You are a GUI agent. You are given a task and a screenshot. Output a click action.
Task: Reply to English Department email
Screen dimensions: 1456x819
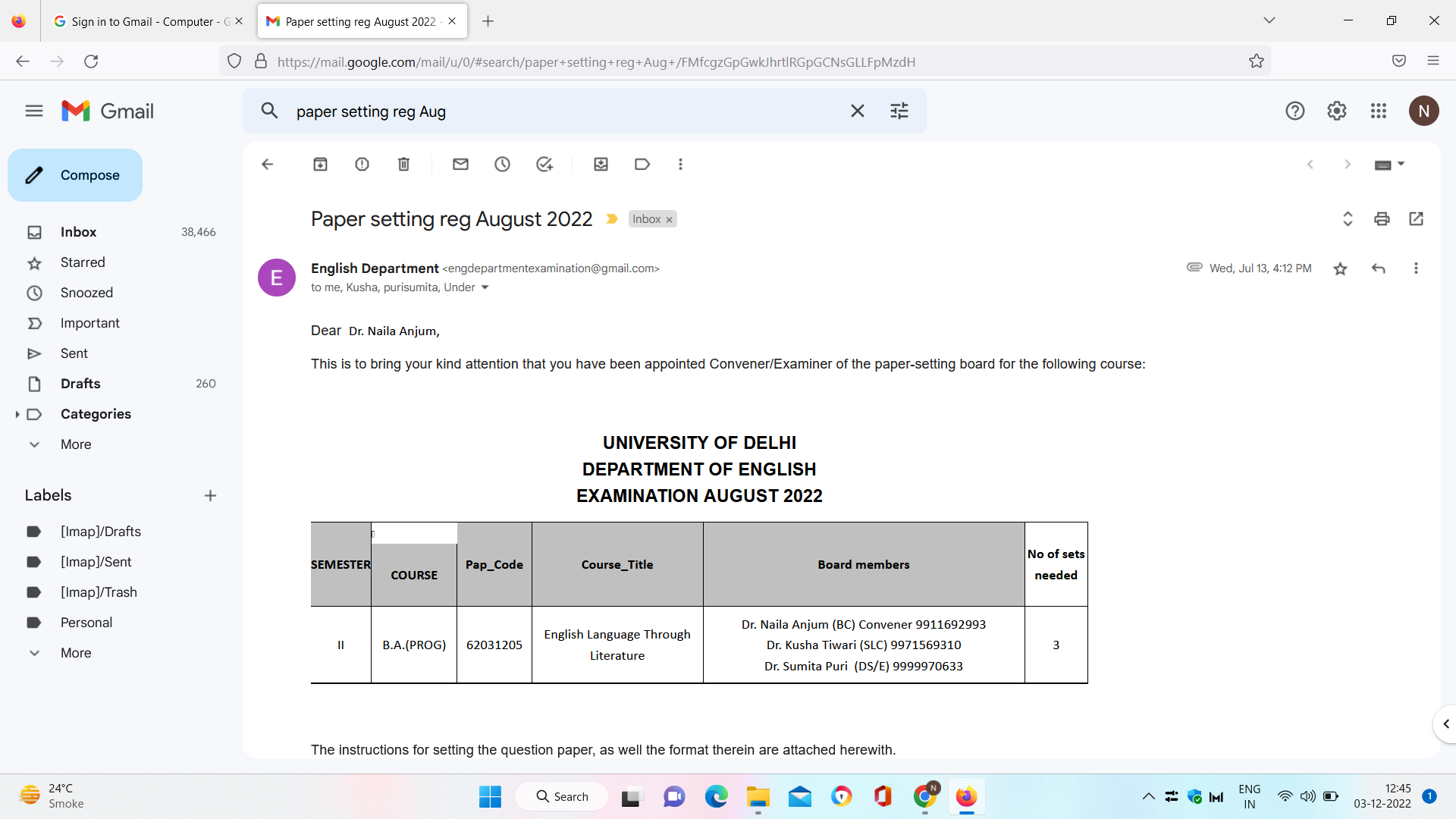pos(1379,268)
